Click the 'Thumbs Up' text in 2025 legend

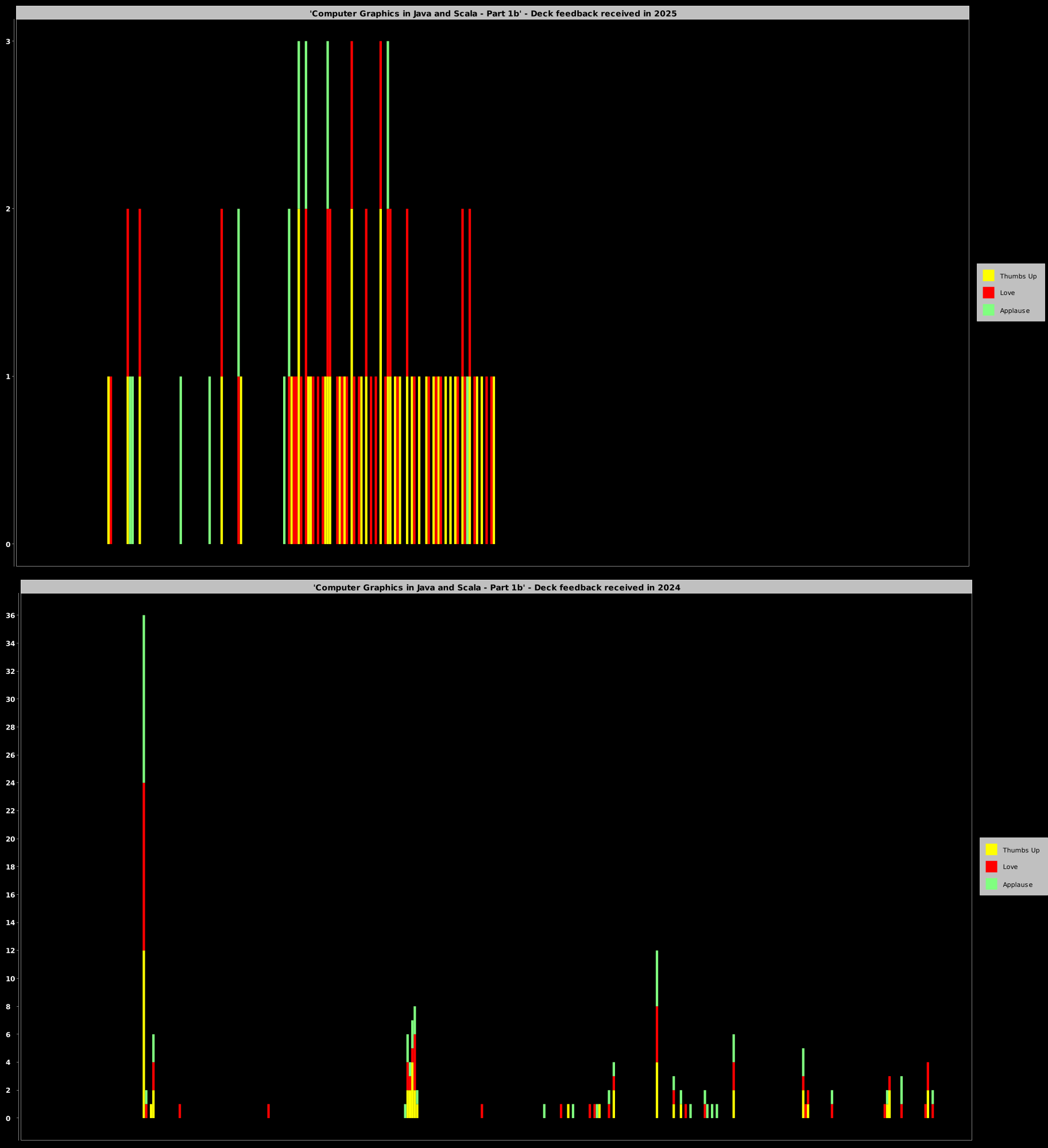pos(1018,276)
